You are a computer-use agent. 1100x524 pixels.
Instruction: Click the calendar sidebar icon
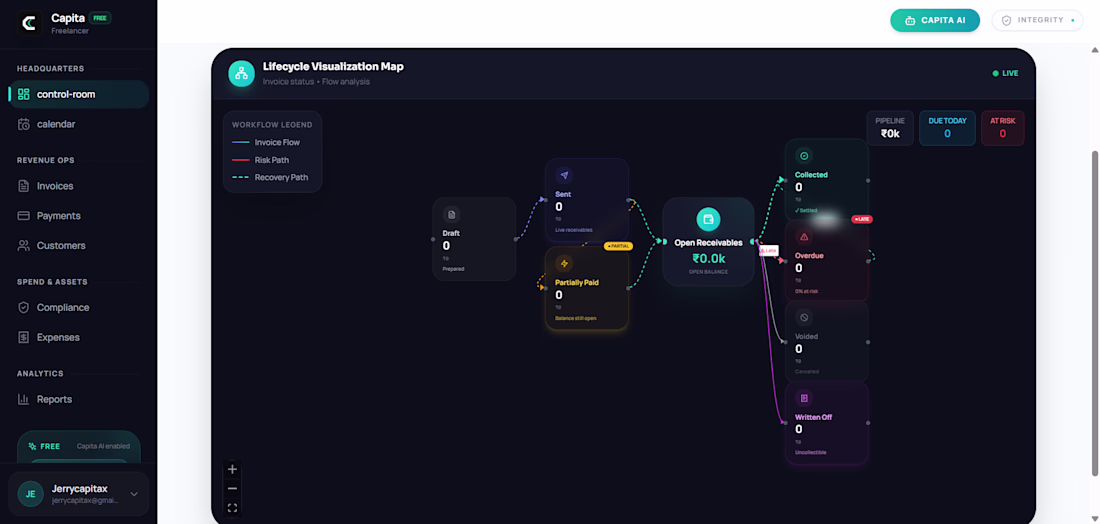24,124
